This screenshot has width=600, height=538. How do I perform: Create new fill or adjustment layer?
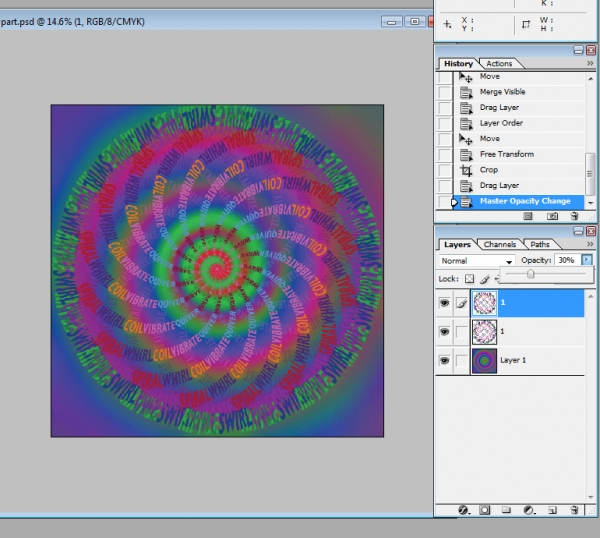click(530, 510)
